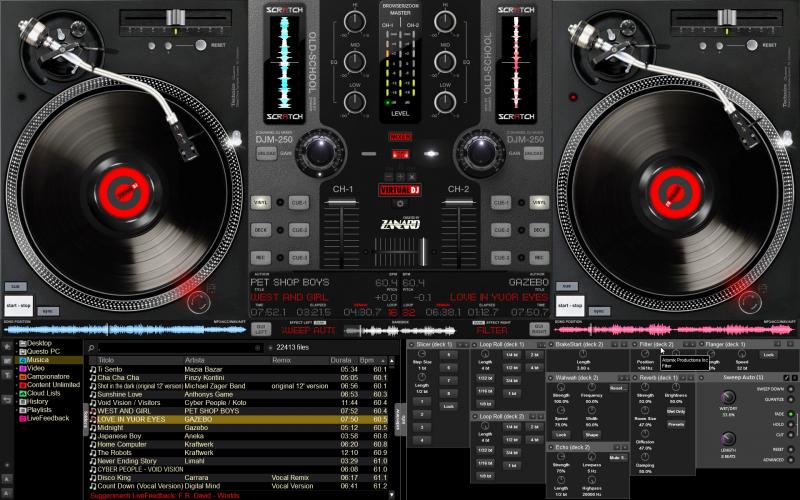Viewport: 800px width, 500px height.
Task: Sort tracks by the Durata column header
Action: click(x=343, y=360)
